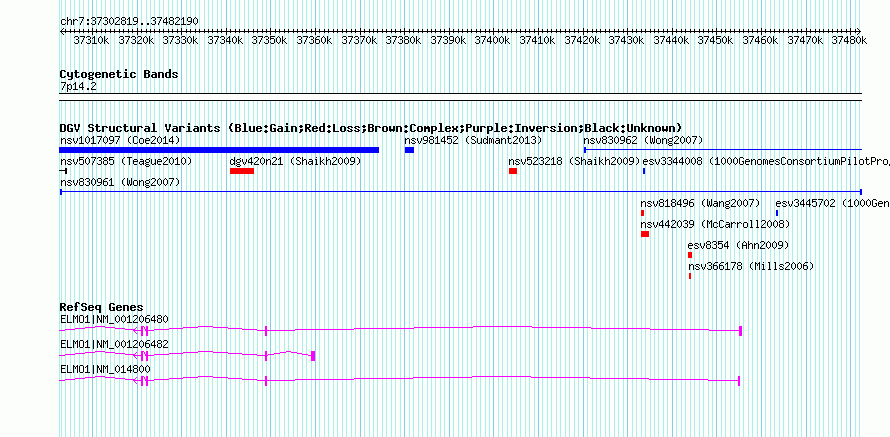Image resolution: width=890 pixels, height=437 pixels.
Task: Click the DGV Structural Variants track title
Action: point(371,128)
